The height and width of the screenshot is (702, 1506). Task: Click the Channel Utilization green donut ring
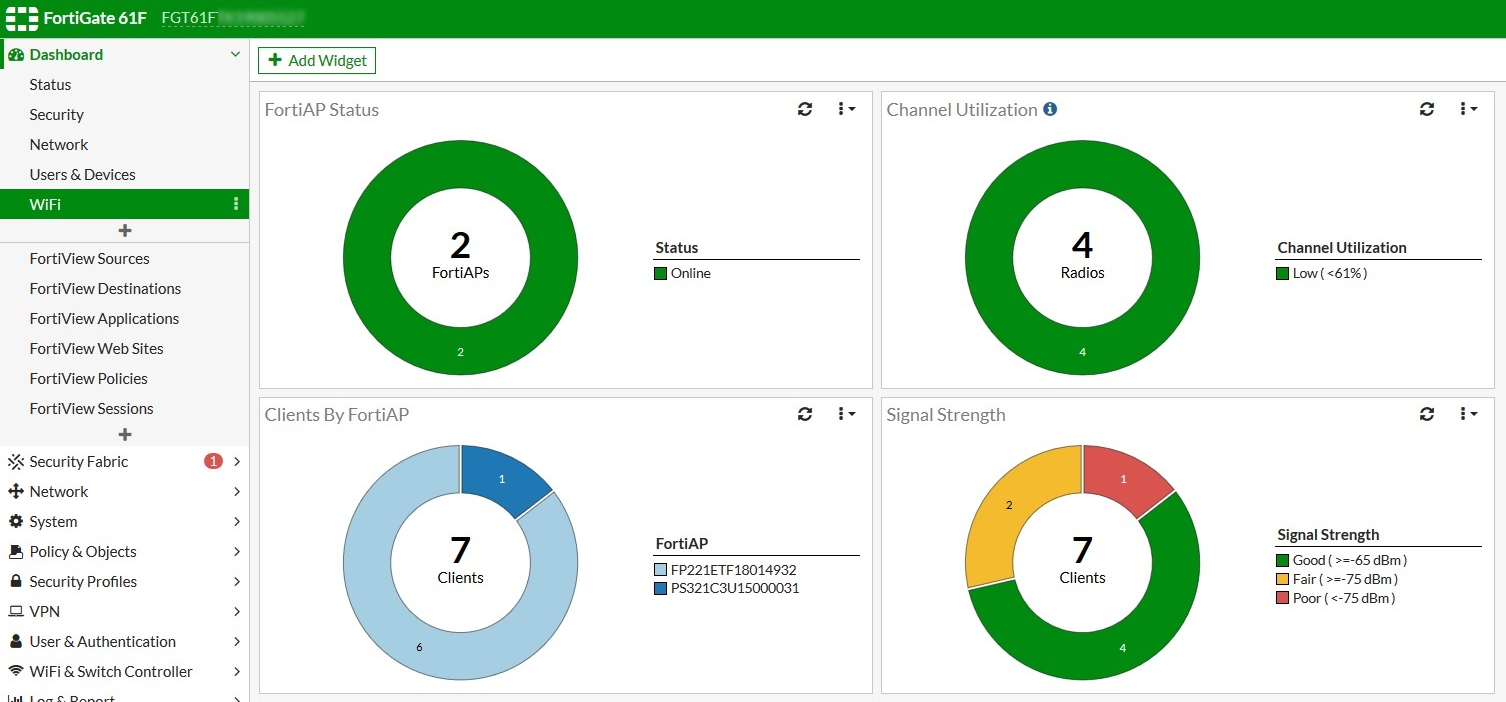1082,351
